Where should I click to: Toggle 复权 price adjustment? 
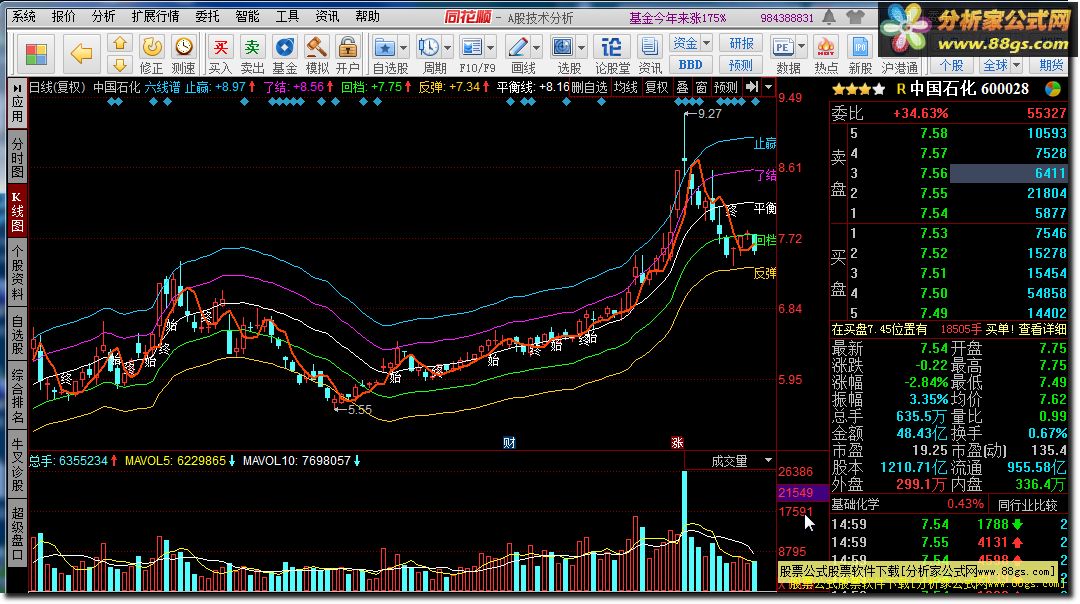point(656,87)
